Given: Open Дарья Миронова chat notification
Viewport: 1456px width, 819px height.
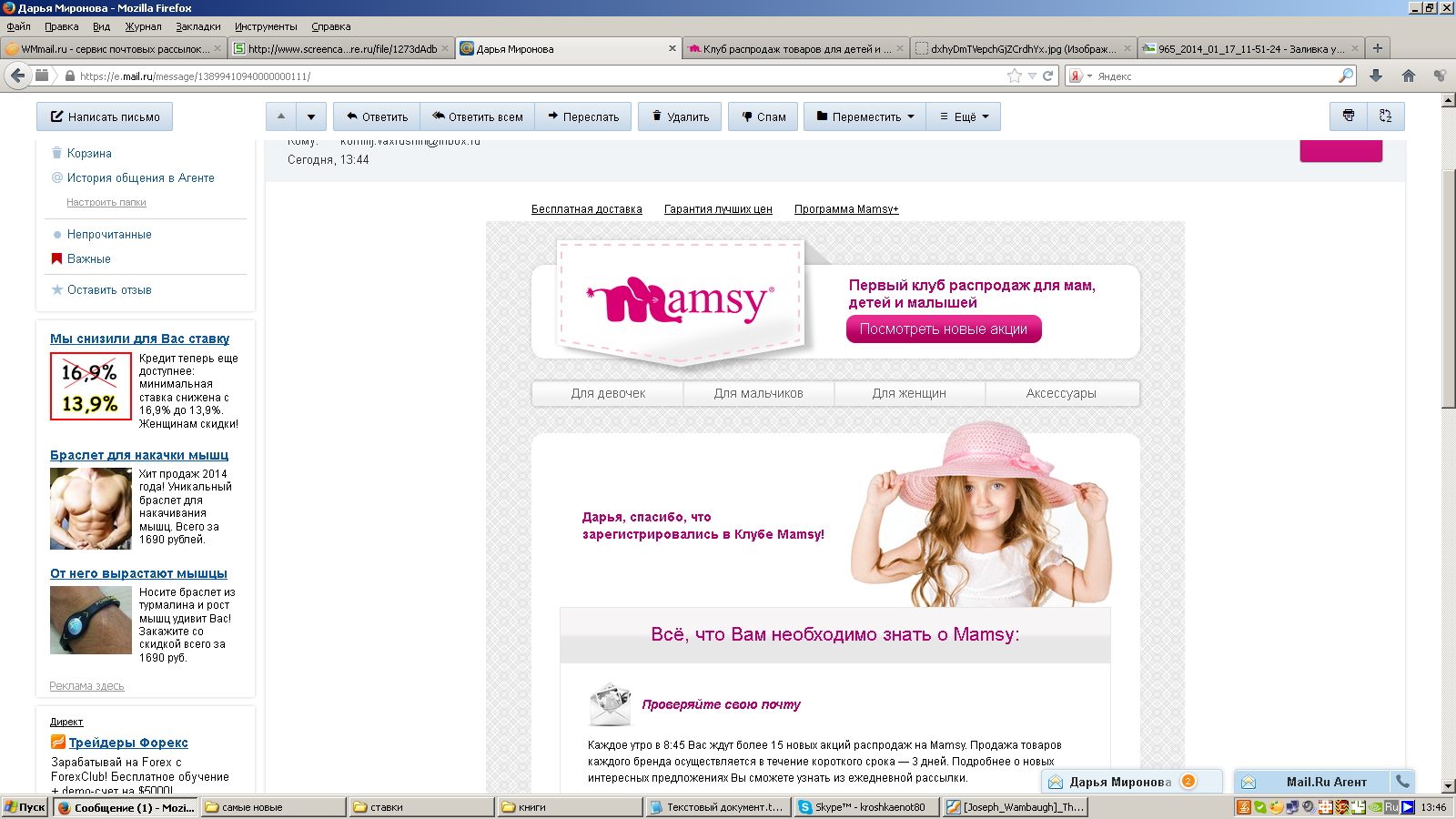Looking at the screenshot, I should 1131,782.
